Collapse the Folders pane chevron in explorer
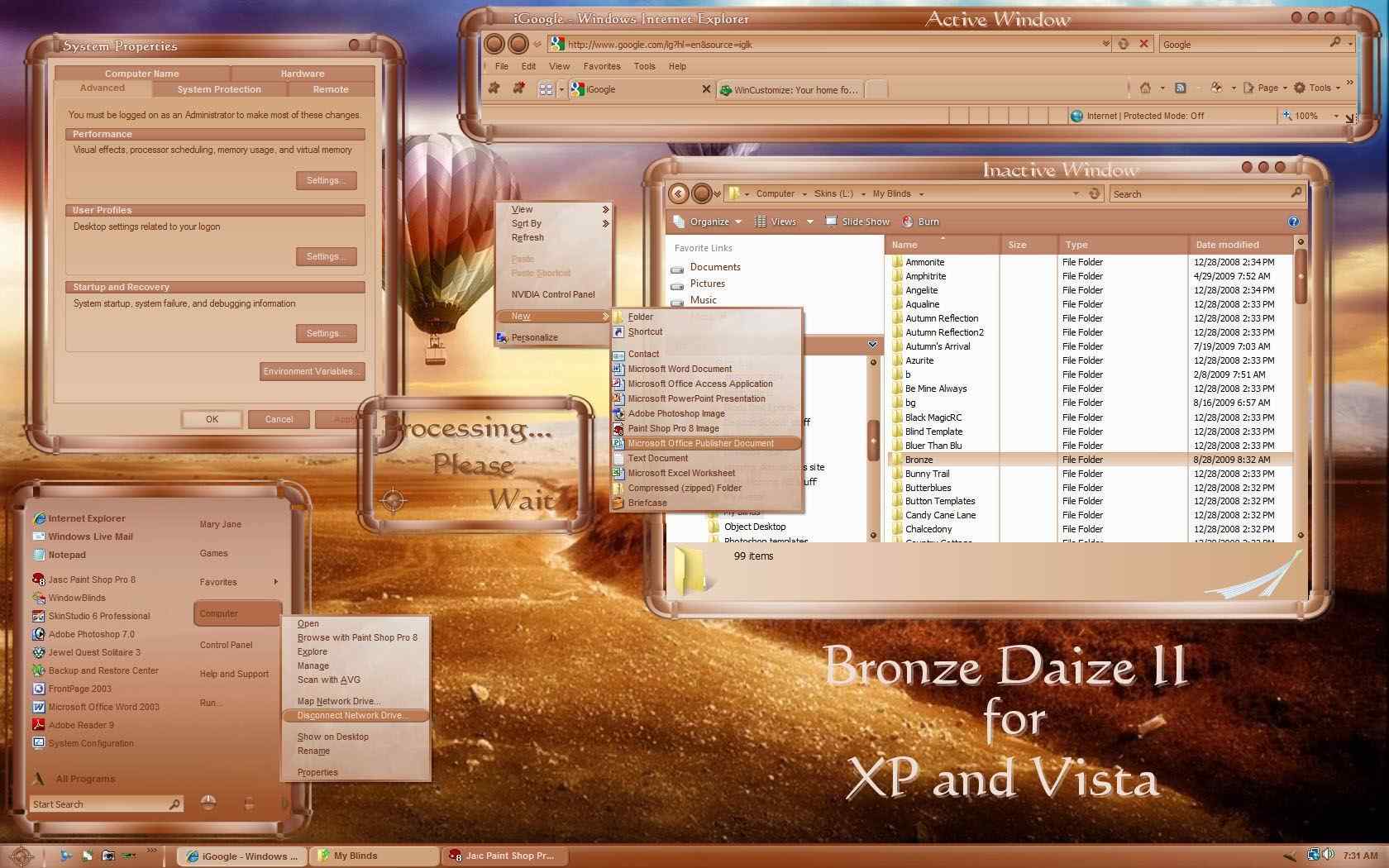The image size is (1389, 868). 872,344
